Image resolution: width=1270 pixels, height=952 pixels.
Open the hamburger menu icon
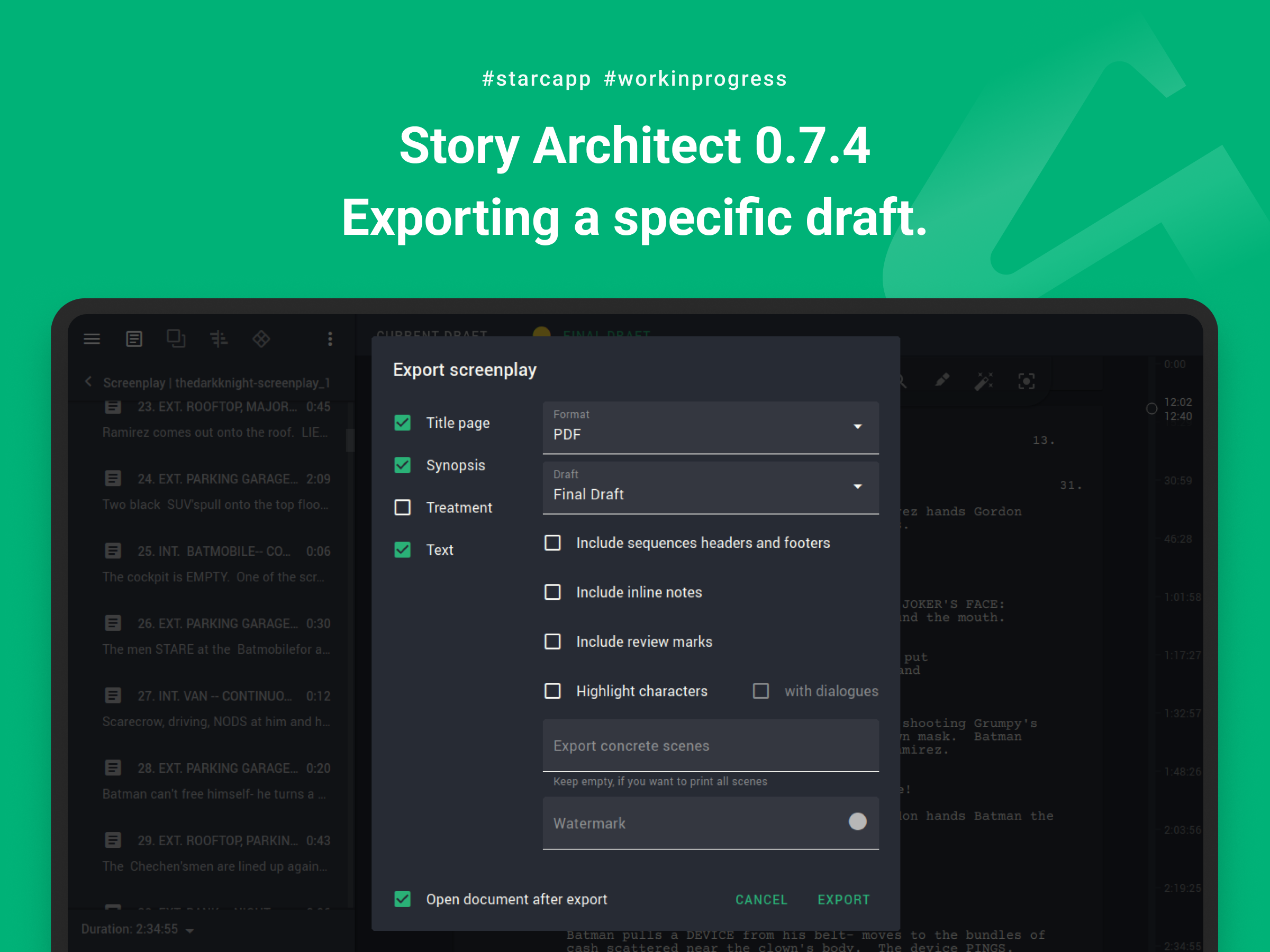pos(92,339)
